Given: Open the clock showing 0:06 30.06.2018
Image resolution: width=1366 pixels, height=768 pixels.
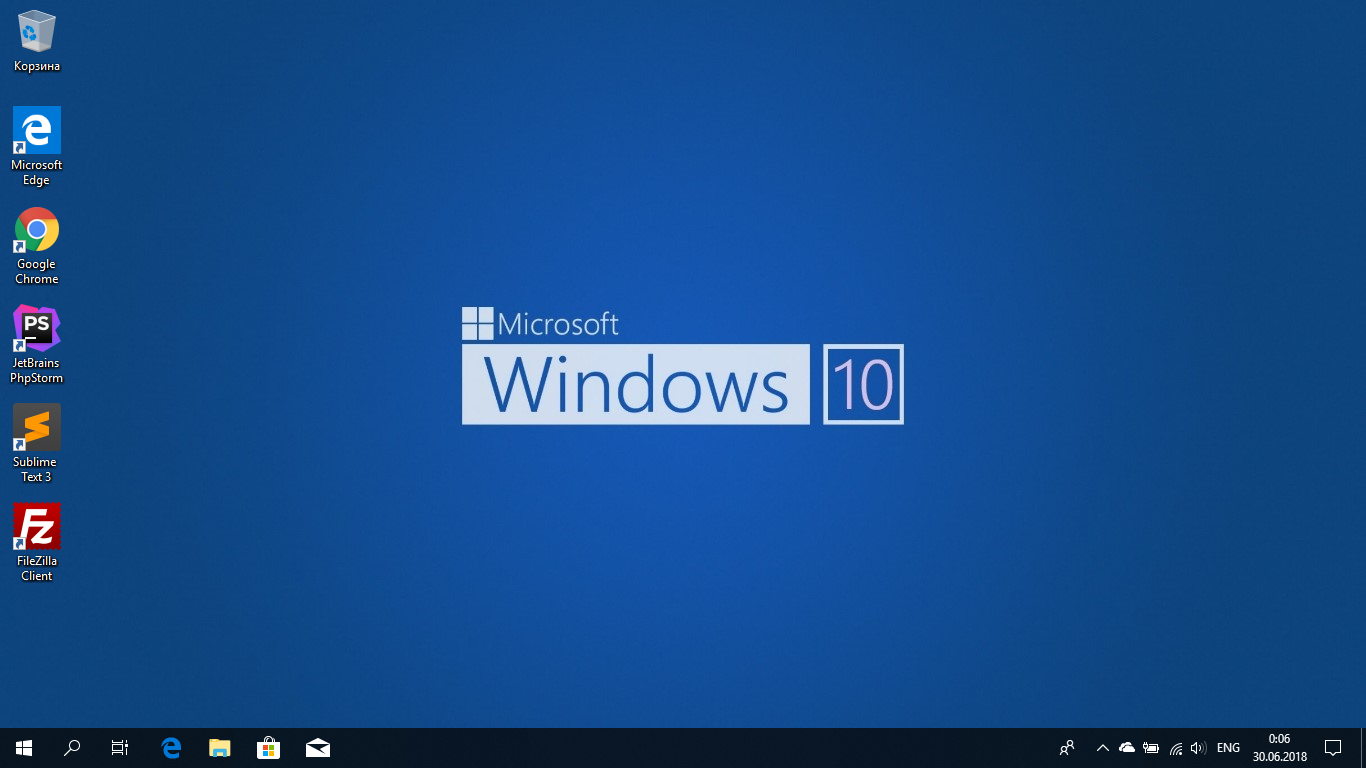Looking at the screenshot, I should pyautogui.click(x=1279, y=747).
